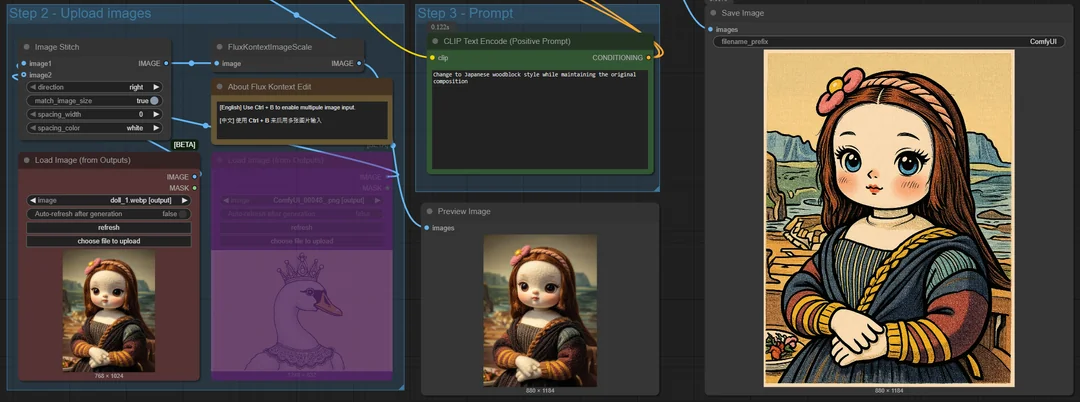Open the direction combo showing 'right'
The image size is (1080, 402).
coord(94,87)
